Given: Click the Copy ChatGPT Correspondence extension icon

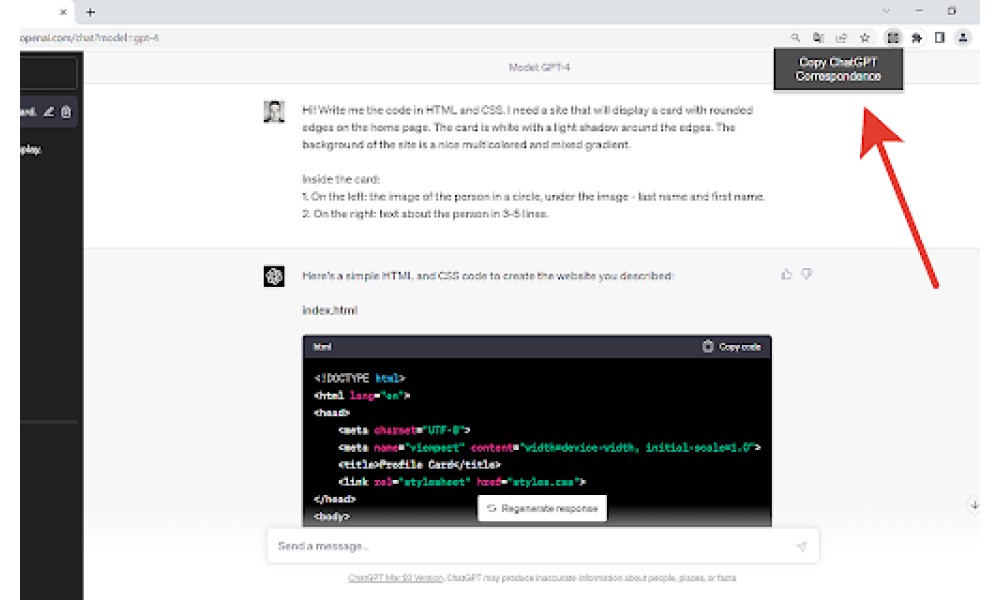Looking at the screenshot, I should point(893,38).
